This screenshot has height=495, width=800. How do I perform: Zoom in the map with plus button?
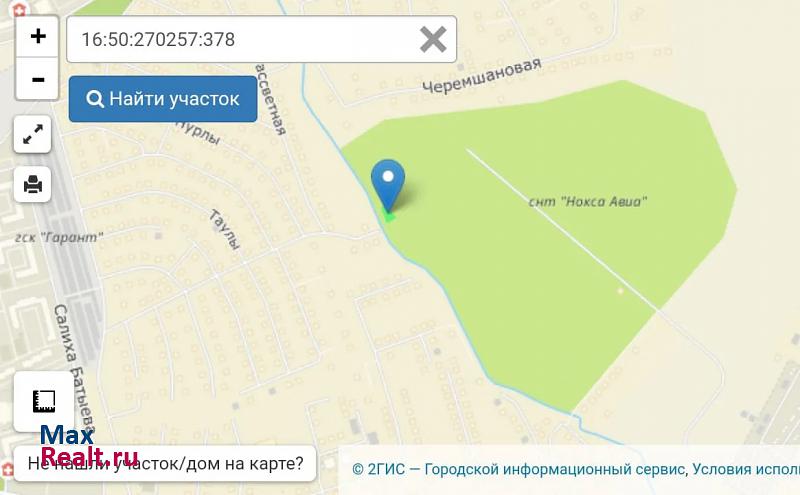point(37,36)
